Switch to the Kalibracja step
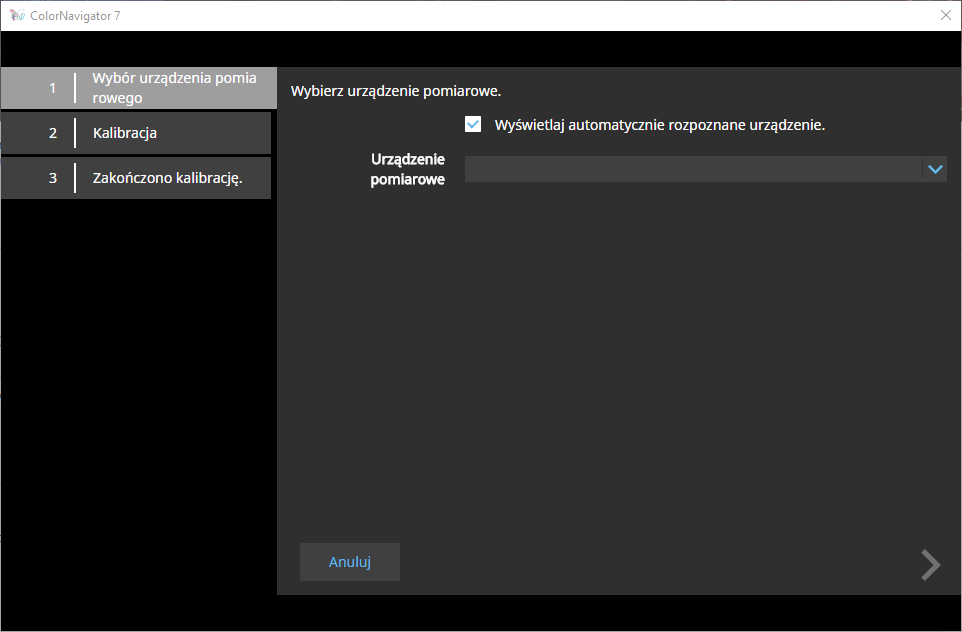Image resolution: width=962 pixels, height=632 pixels. (125, 132)
